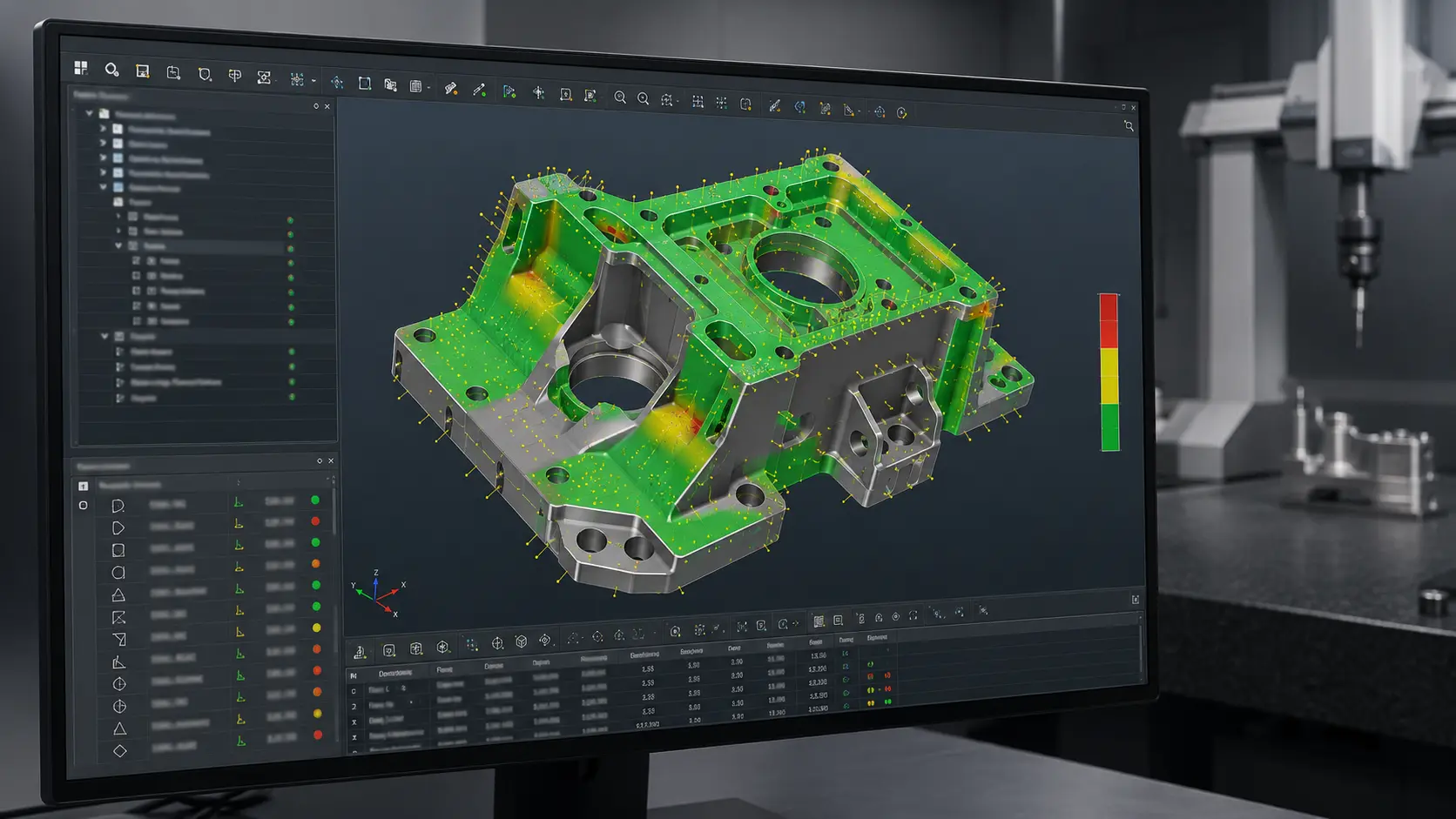The height and width of the screenshot is (819, 1456).
Task: Open dropdown arrow beside the table grid icon
Action: click(428, 87)
